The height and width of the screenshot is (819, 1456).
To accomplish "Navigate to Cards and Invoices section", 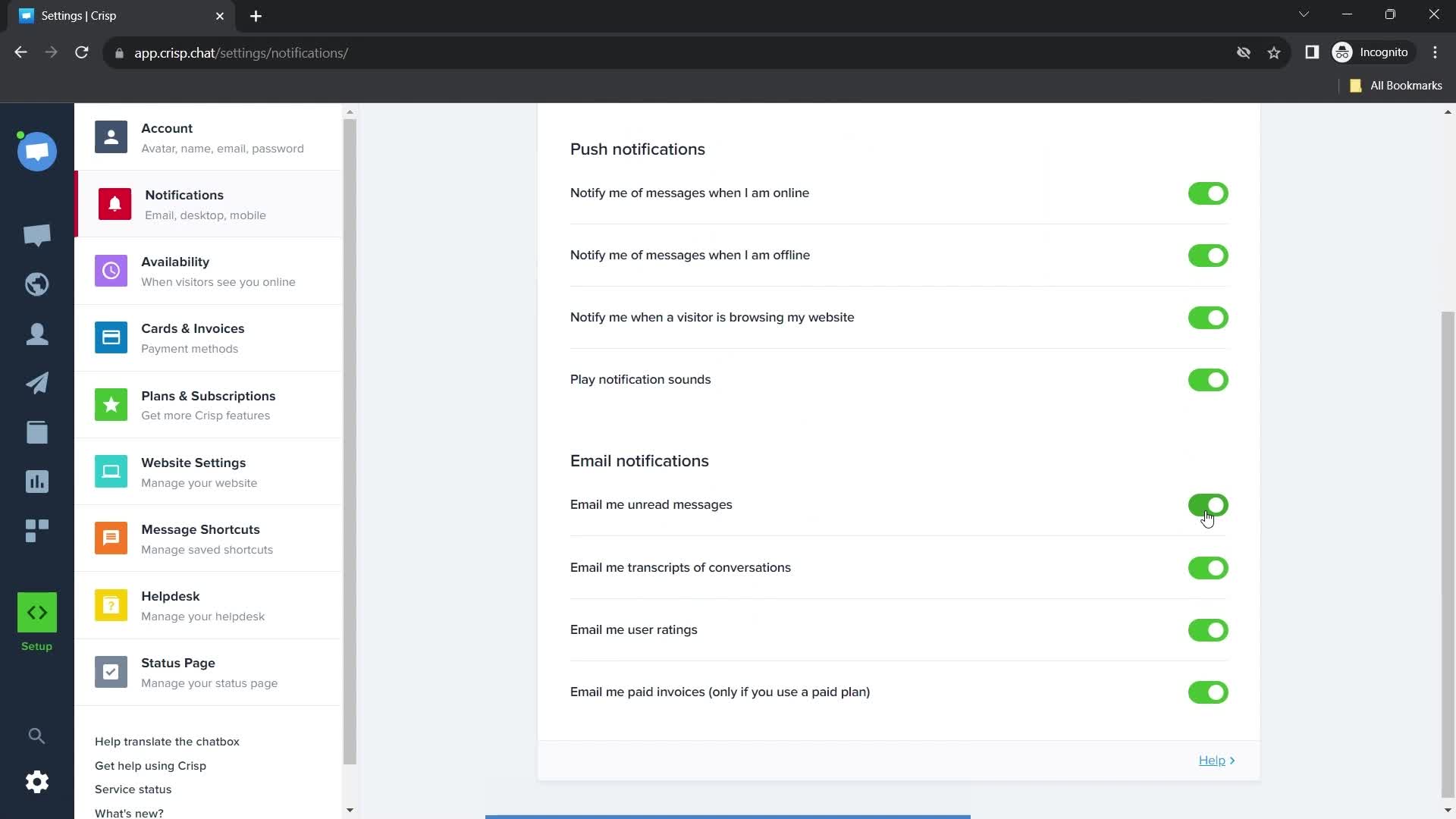I will point(193,337).
